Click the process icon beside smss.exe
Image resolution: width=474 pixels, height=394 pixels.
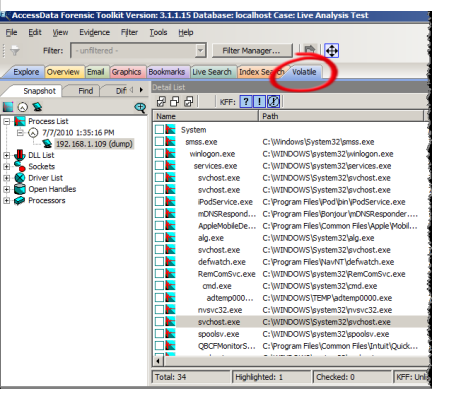pyautogui.click(x=171, y=141)
